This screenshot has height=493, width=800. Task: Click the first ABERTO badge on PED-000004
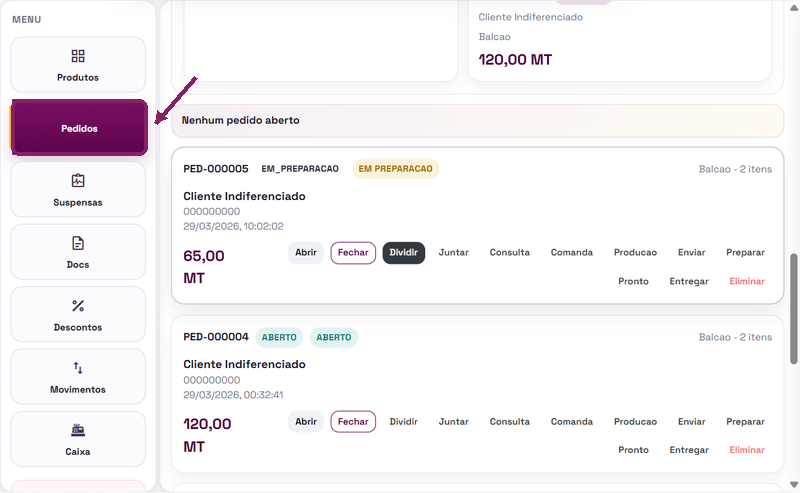(x=279, y=337)
